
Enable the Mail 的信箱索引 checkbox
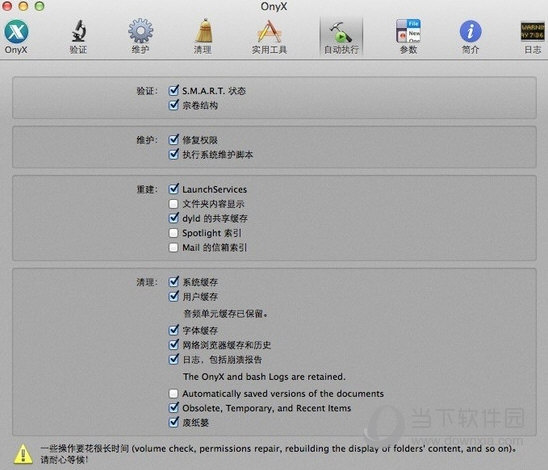tap(173, 247)
